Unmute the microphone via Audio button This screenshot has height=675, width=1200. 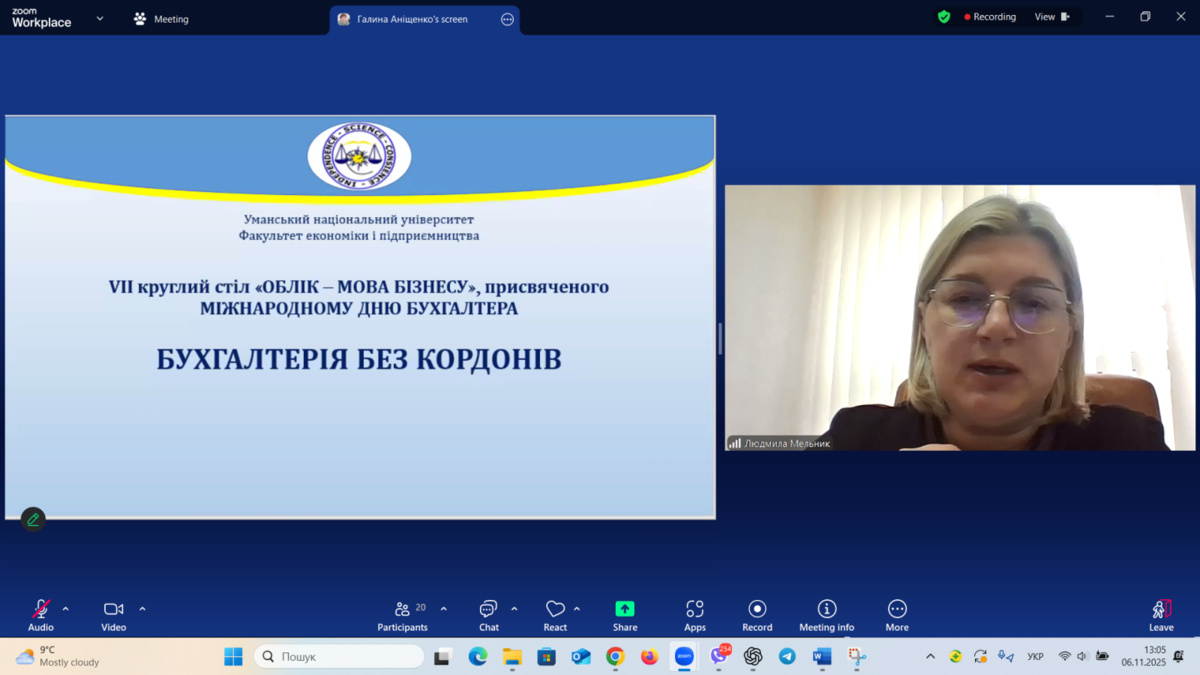tap(41, 614)
